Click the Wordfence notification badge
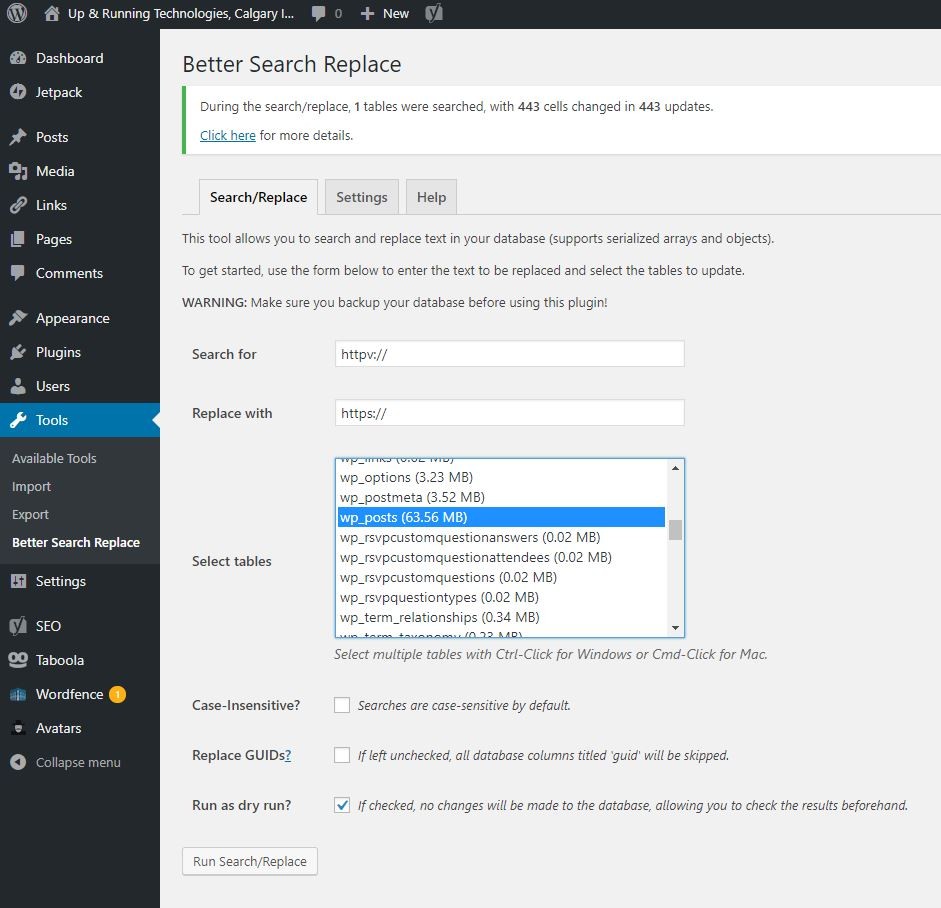The image size is (941, 908). [x=117, y=694]
